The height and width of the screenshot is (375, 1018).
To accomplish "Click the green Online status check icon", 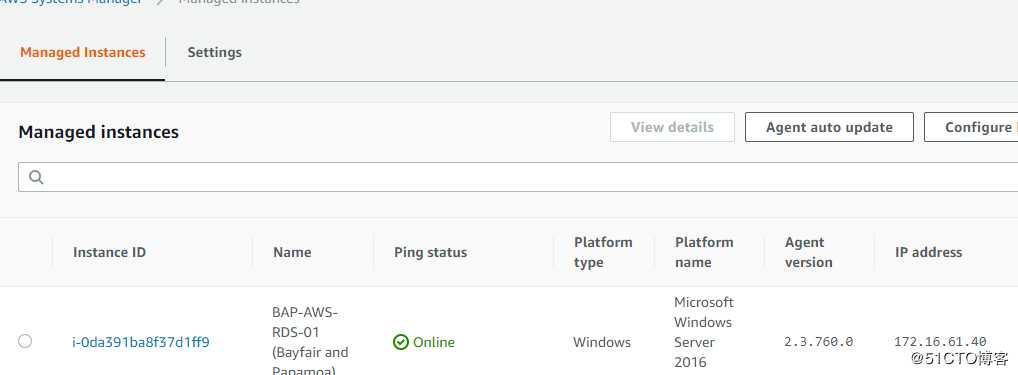I will click(401, 342).
